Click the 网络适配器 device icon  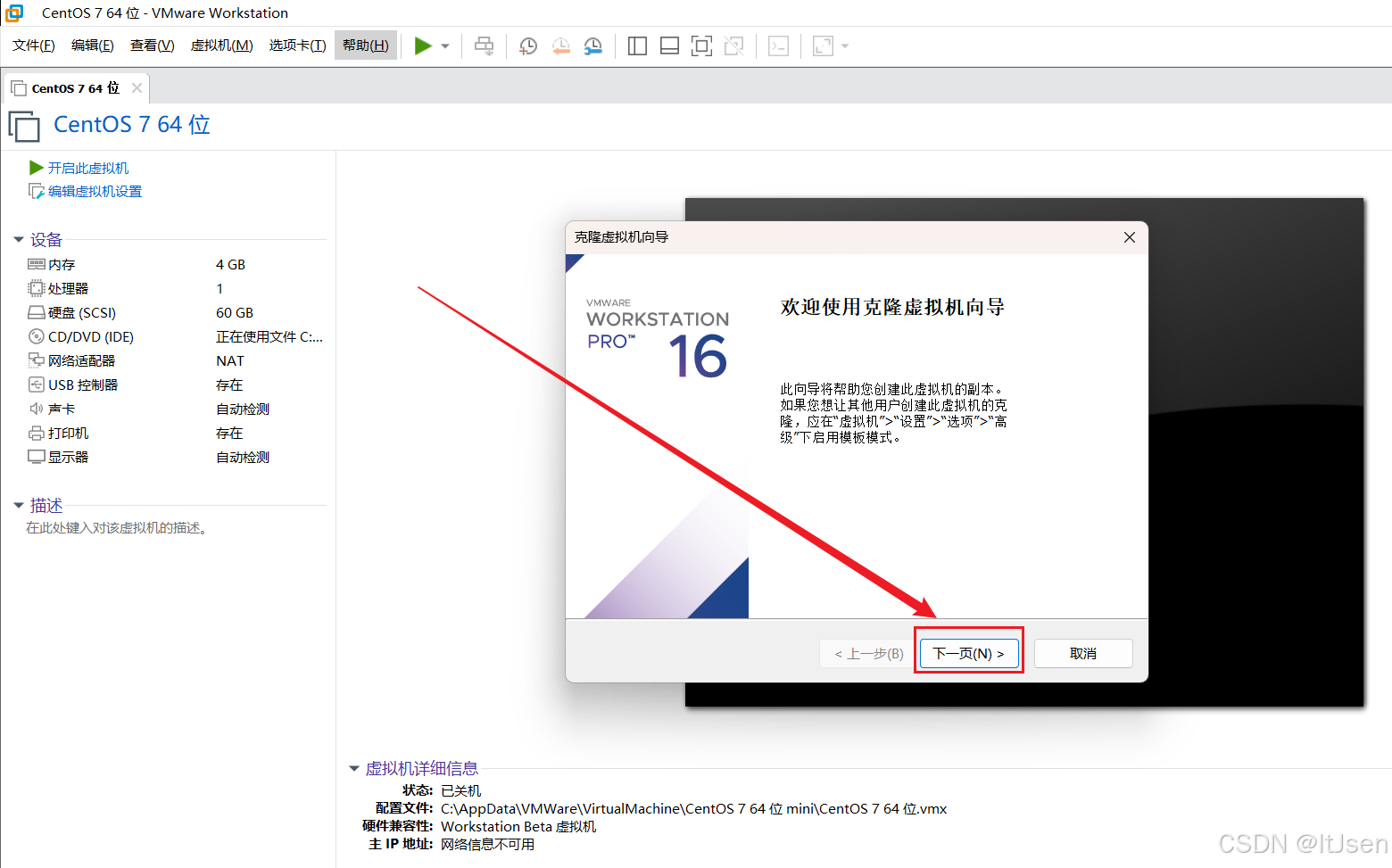coord(37,360)
